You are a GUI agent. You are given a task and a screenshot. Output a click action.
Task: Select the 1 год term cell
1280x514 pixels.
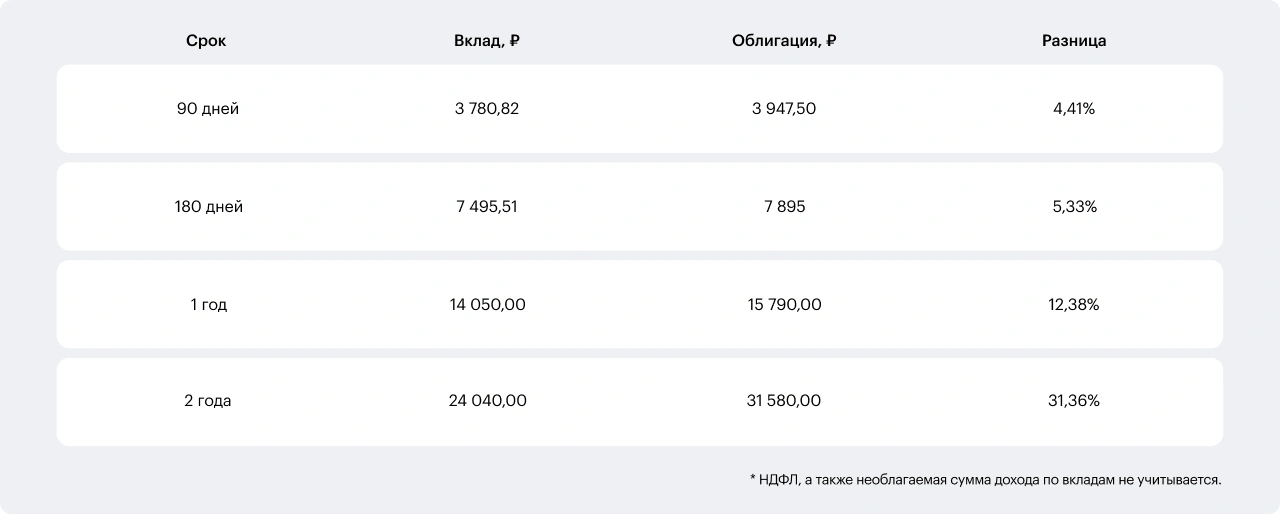click(208, 305)
